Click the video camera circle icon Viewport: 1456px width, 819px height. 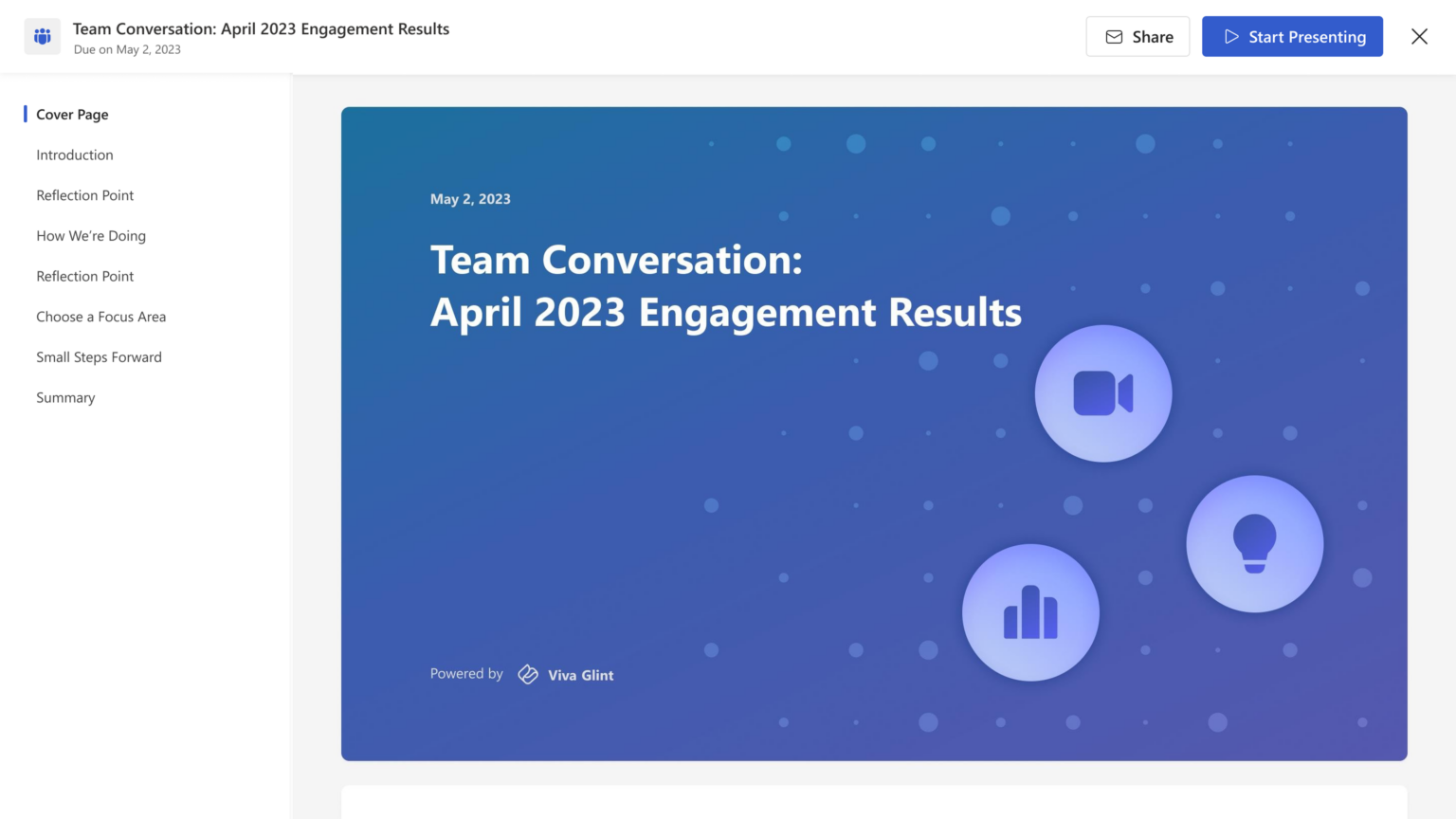(1102, 393)
